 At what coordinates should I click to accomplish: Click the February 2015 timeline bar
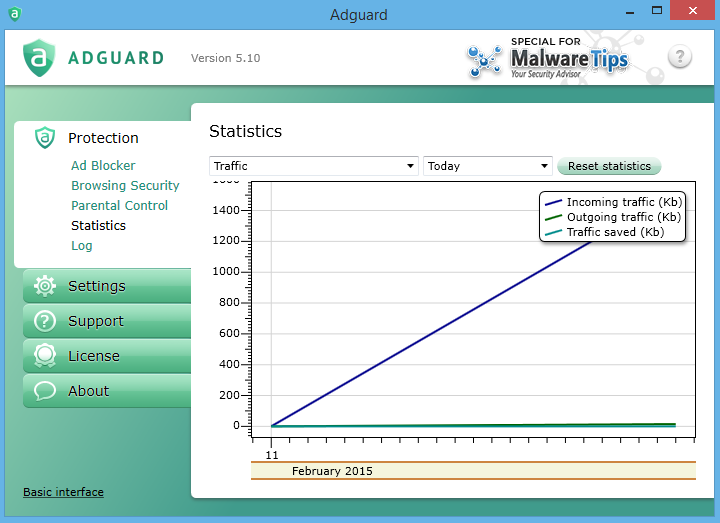pos(473,471)
